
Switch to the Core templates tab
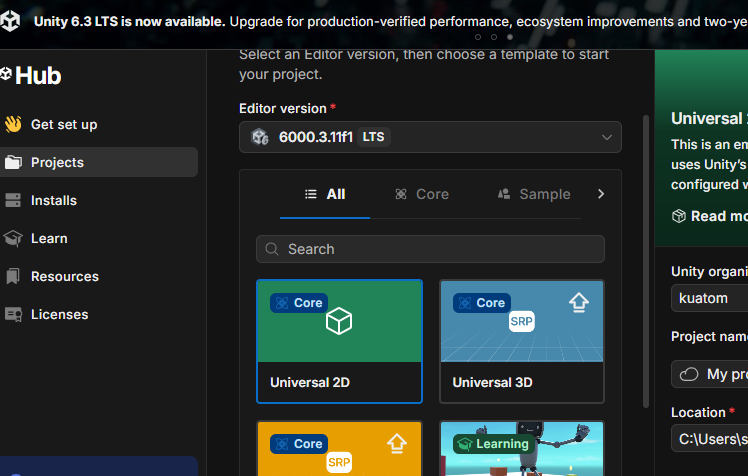coord(422,194)
